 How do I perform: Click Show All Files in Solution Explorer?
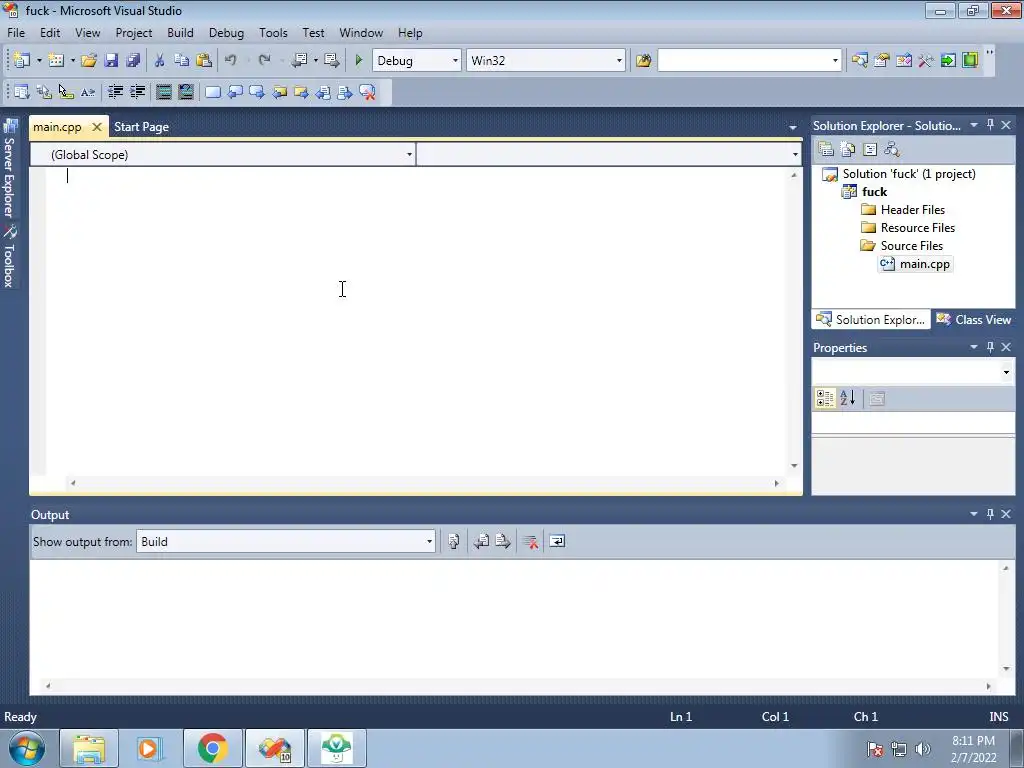[x=848, y=150]
